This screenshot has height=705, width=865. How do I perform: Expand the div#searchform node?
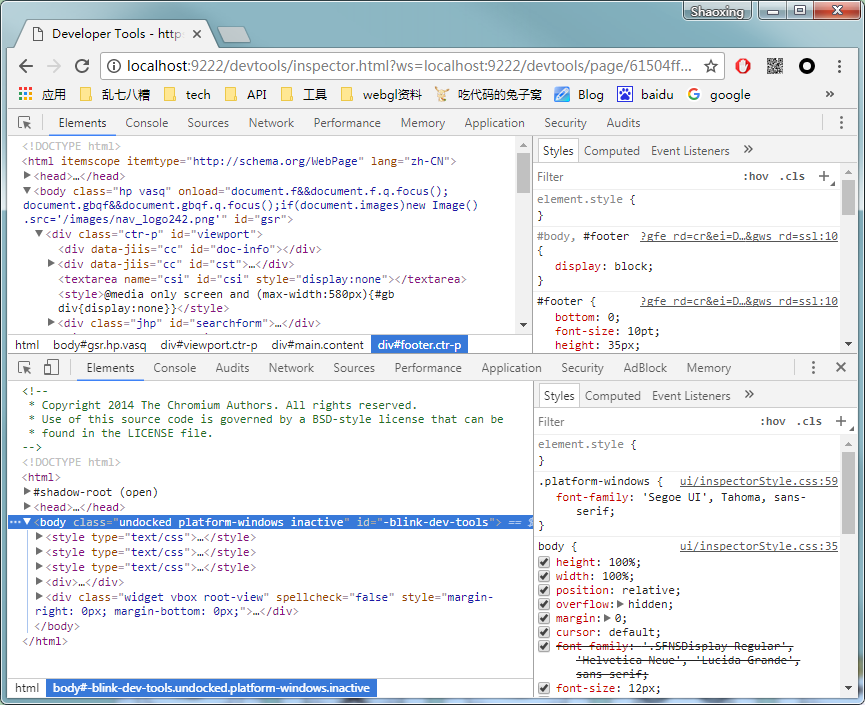point(51,322)
